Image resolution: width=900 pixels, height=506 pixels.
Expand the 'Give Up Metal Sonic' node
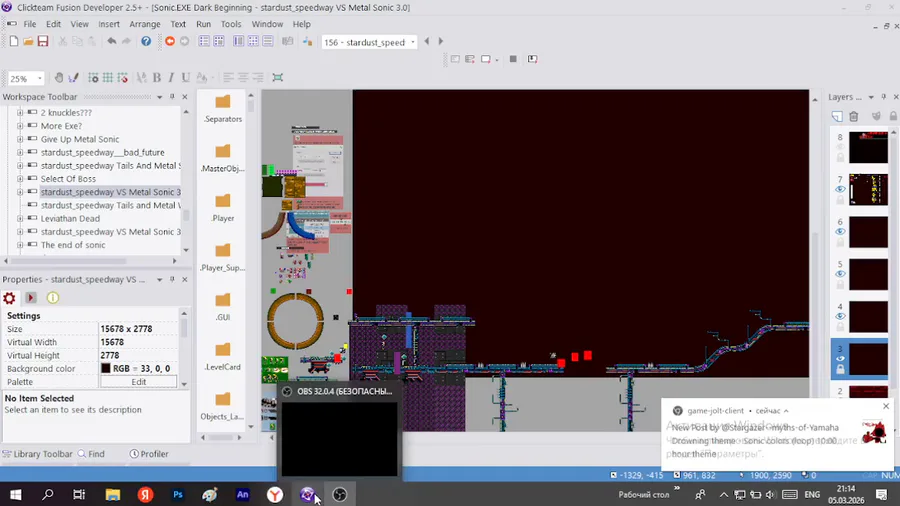pos(20,139)
